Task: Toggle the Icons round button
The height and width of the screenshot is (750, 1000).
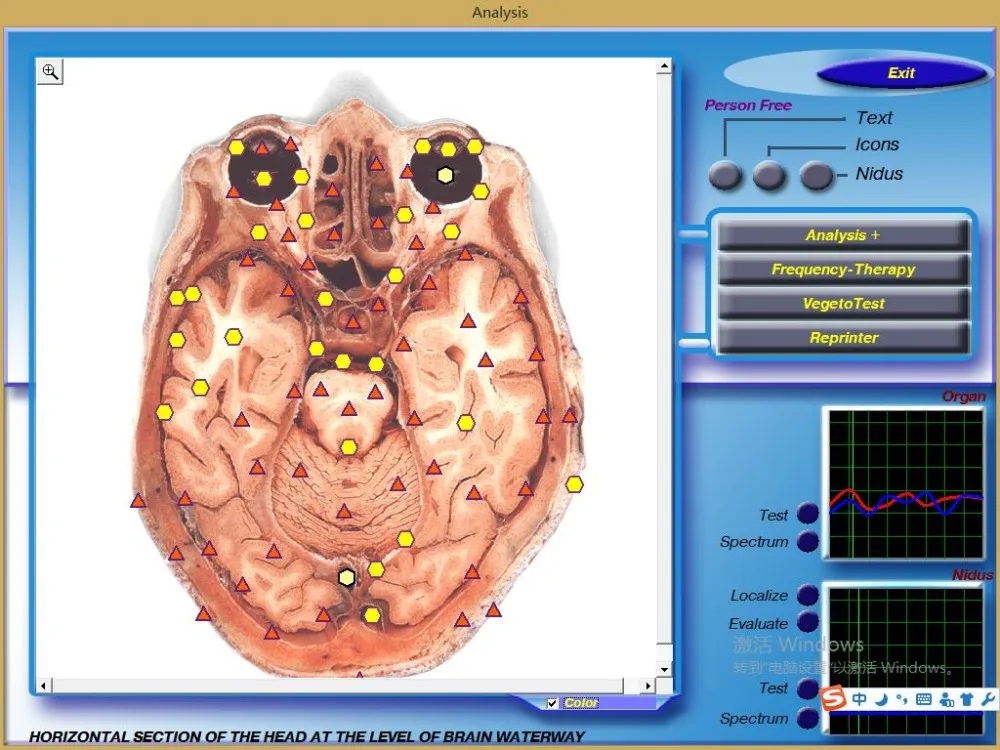Action: (768, 175)
